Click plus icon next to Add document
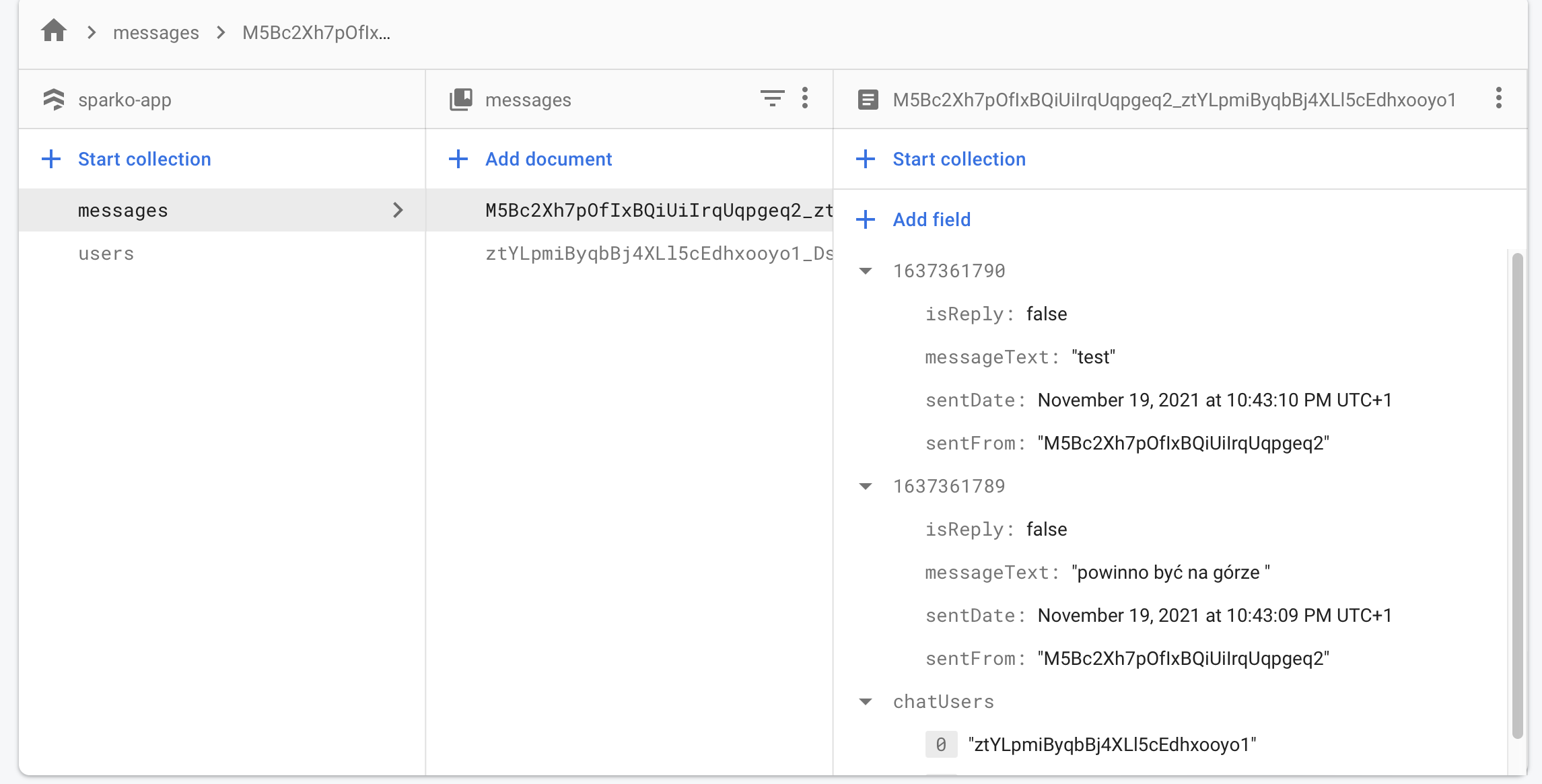Screen dimensions: 1542x784 pos(458,159)
